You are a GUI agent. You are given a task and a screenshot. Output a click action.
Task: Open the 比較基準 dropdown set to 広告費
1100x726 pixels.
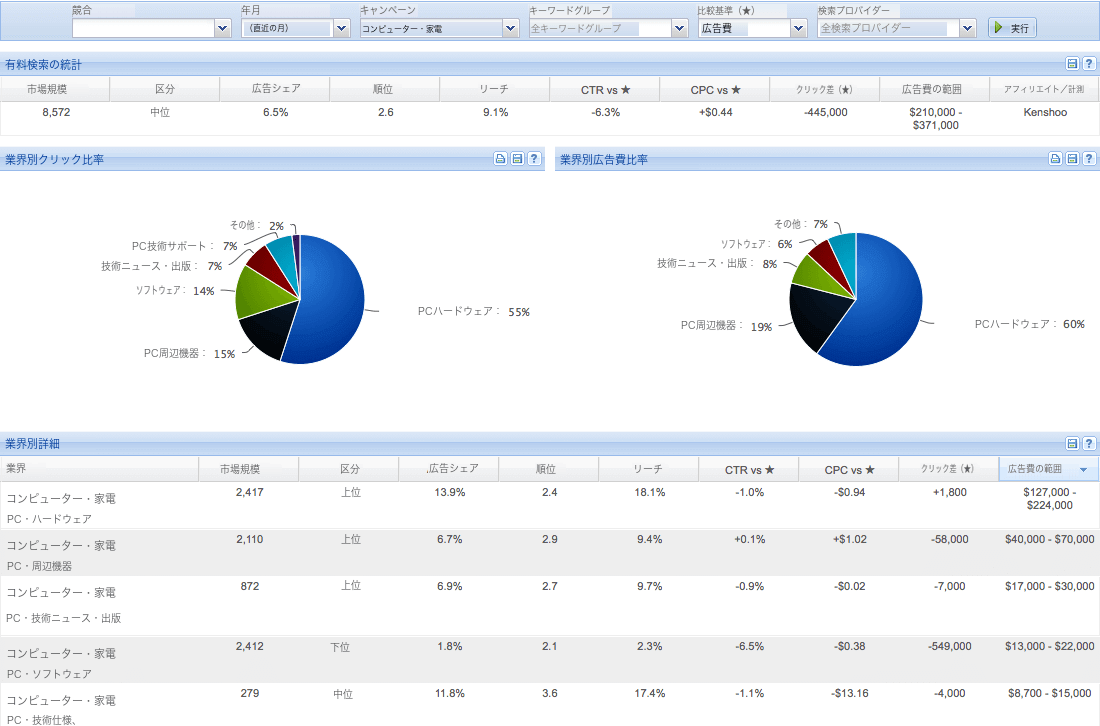point(798,29)
